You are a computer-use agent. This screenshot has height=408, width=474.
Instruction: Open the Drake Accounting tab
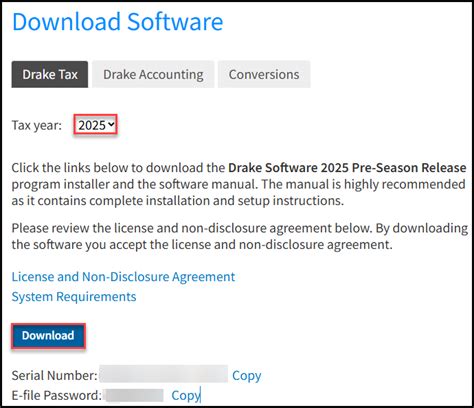click(x=153, y=74)
